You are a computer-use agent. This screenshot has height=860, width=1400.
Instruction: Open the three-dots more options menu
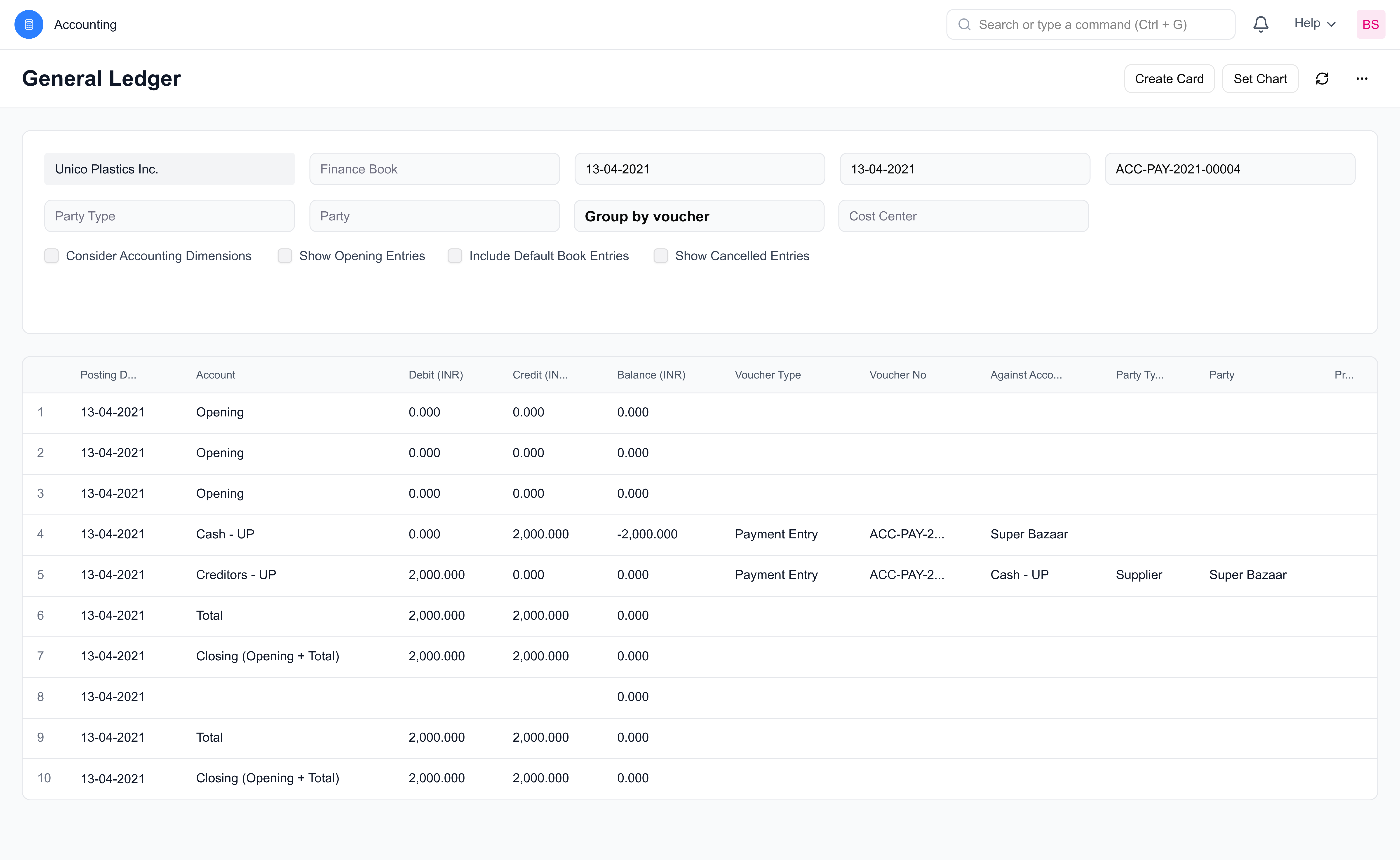click(1361, 79)
